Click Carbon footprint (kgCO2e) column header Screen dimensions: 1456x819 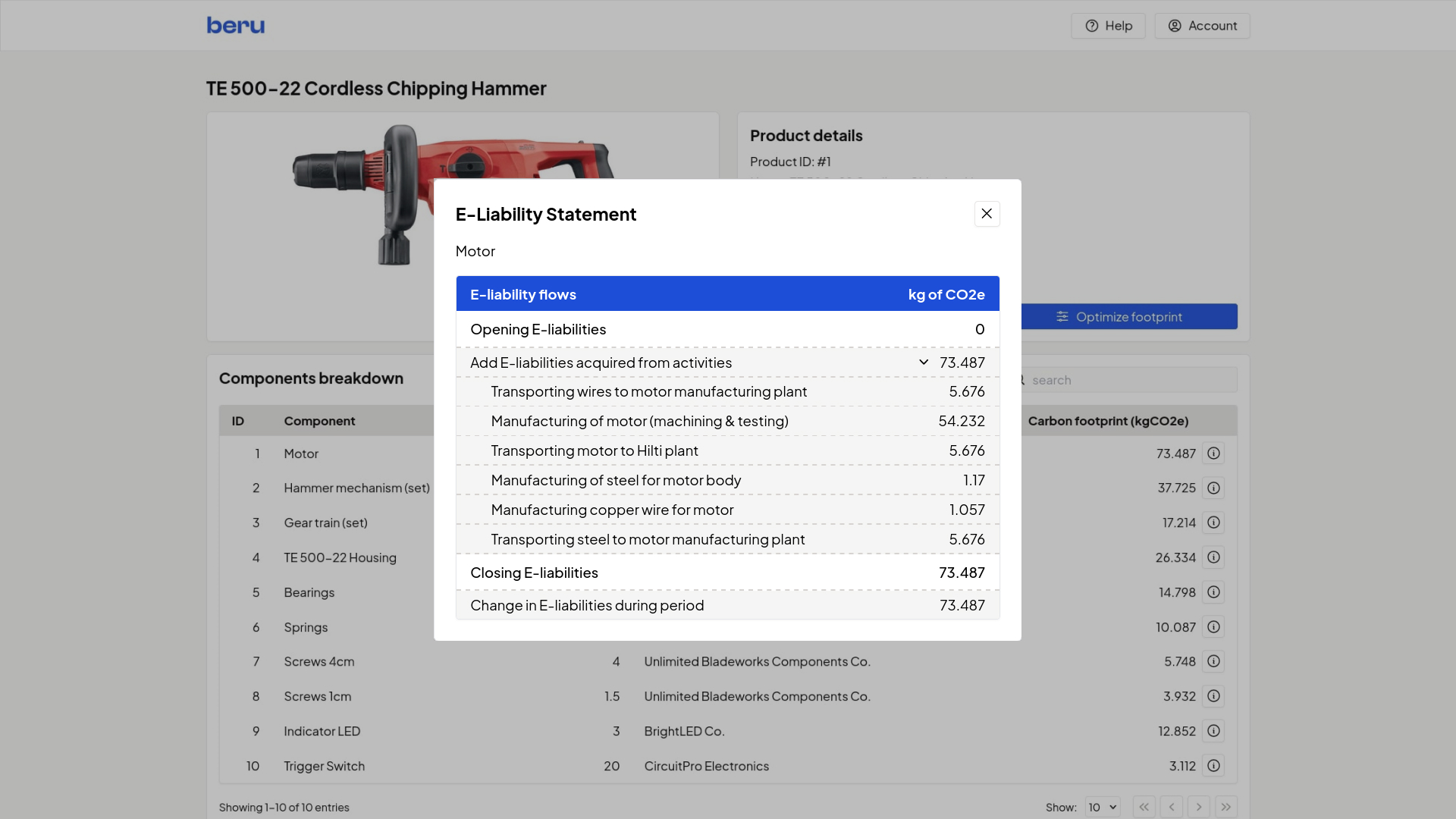point(1108,421)
